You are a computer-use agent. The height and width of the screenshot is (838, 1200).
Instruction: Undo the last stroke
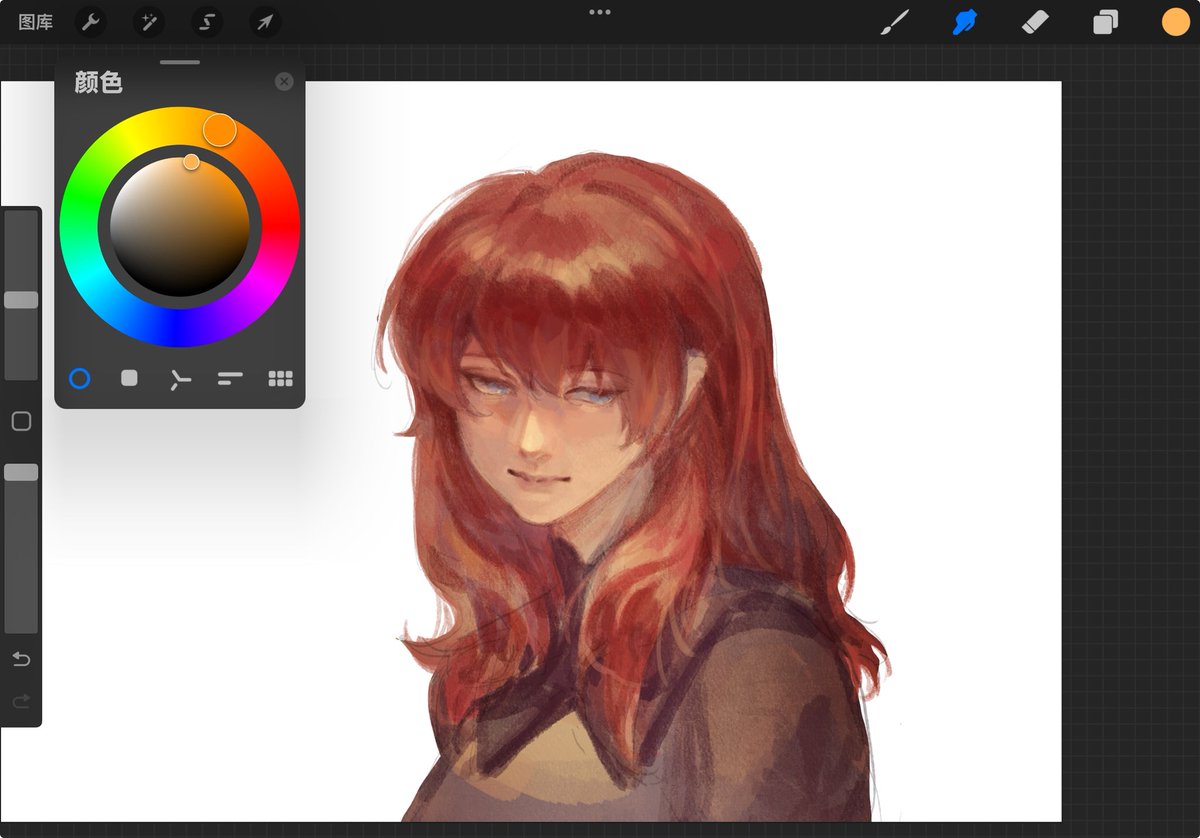(21, 659)
